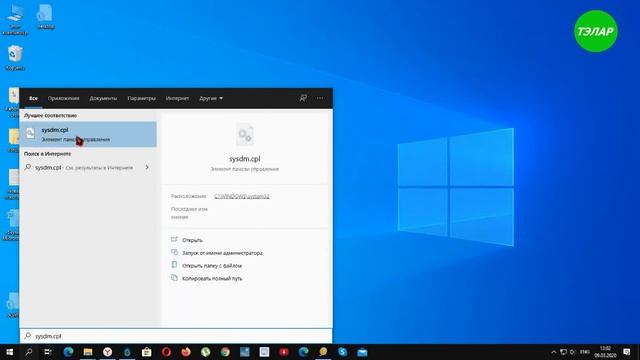Image resolution: width=640 pixels, height=360 pixels.
Task: Switch to the Интернет search tab
Action: 177,98
